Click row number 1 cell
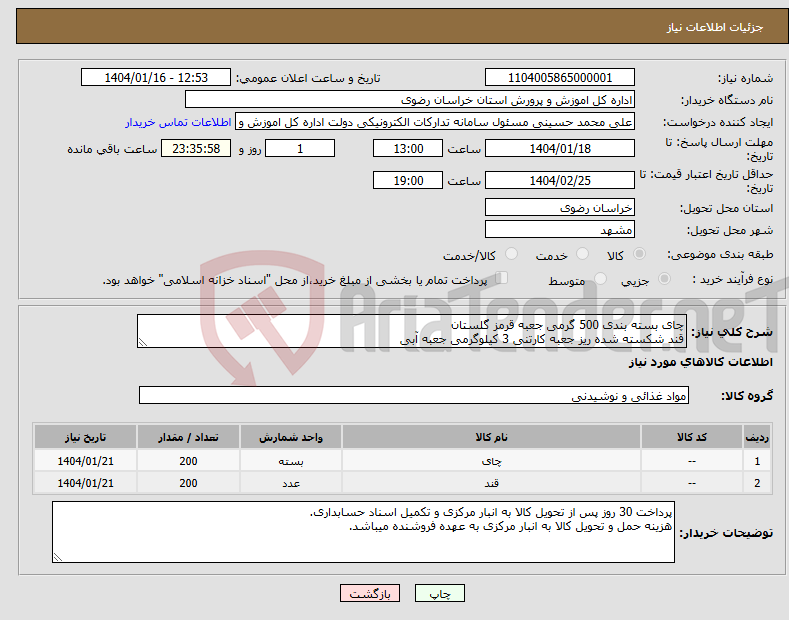 [757, 461]
